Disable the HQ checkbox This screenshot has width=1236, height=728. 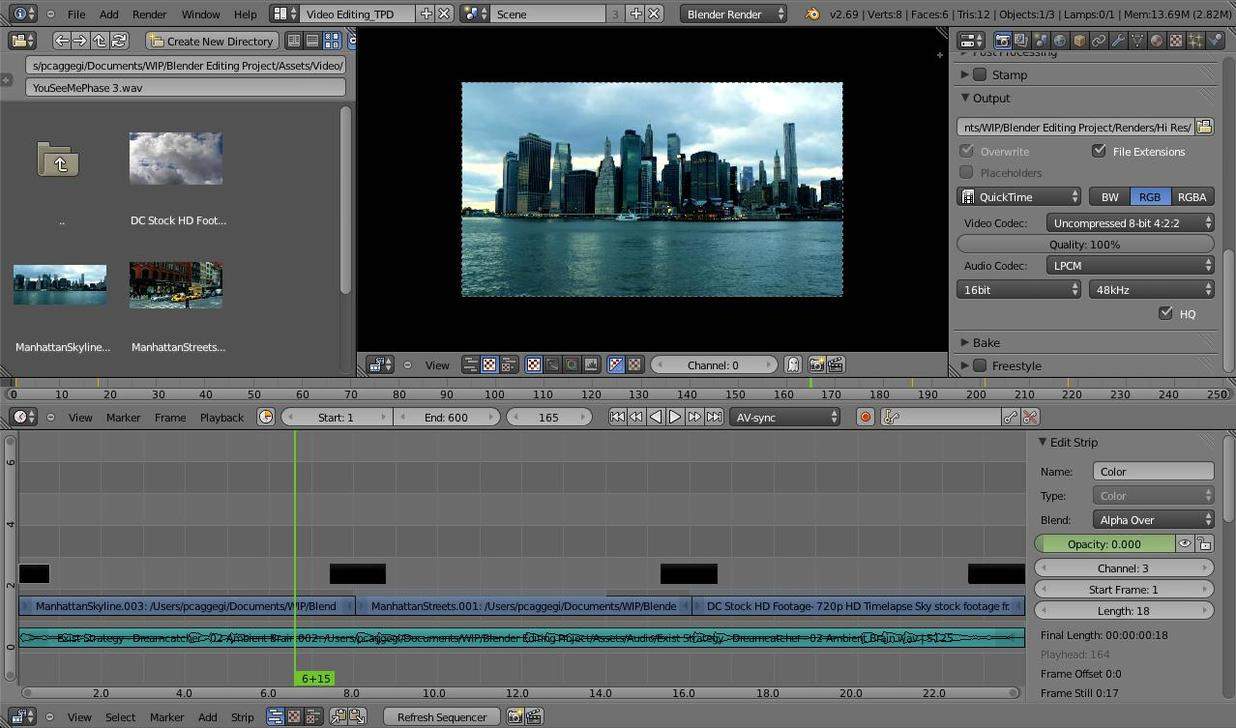[1165, 314]
